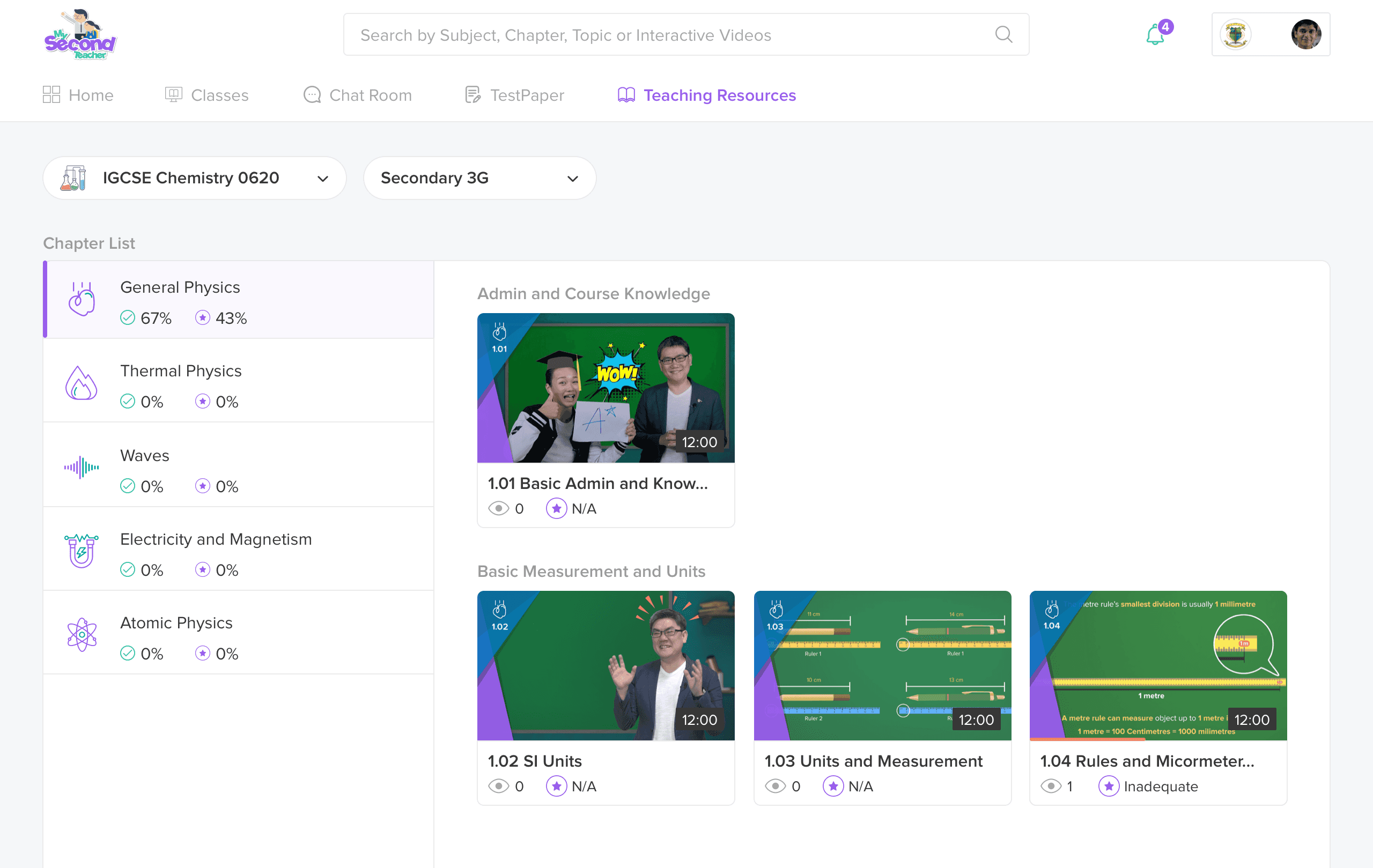Click the TestPaper document icon
Viewport: 1373px width, 868px height.
click(x=473, y=94)
